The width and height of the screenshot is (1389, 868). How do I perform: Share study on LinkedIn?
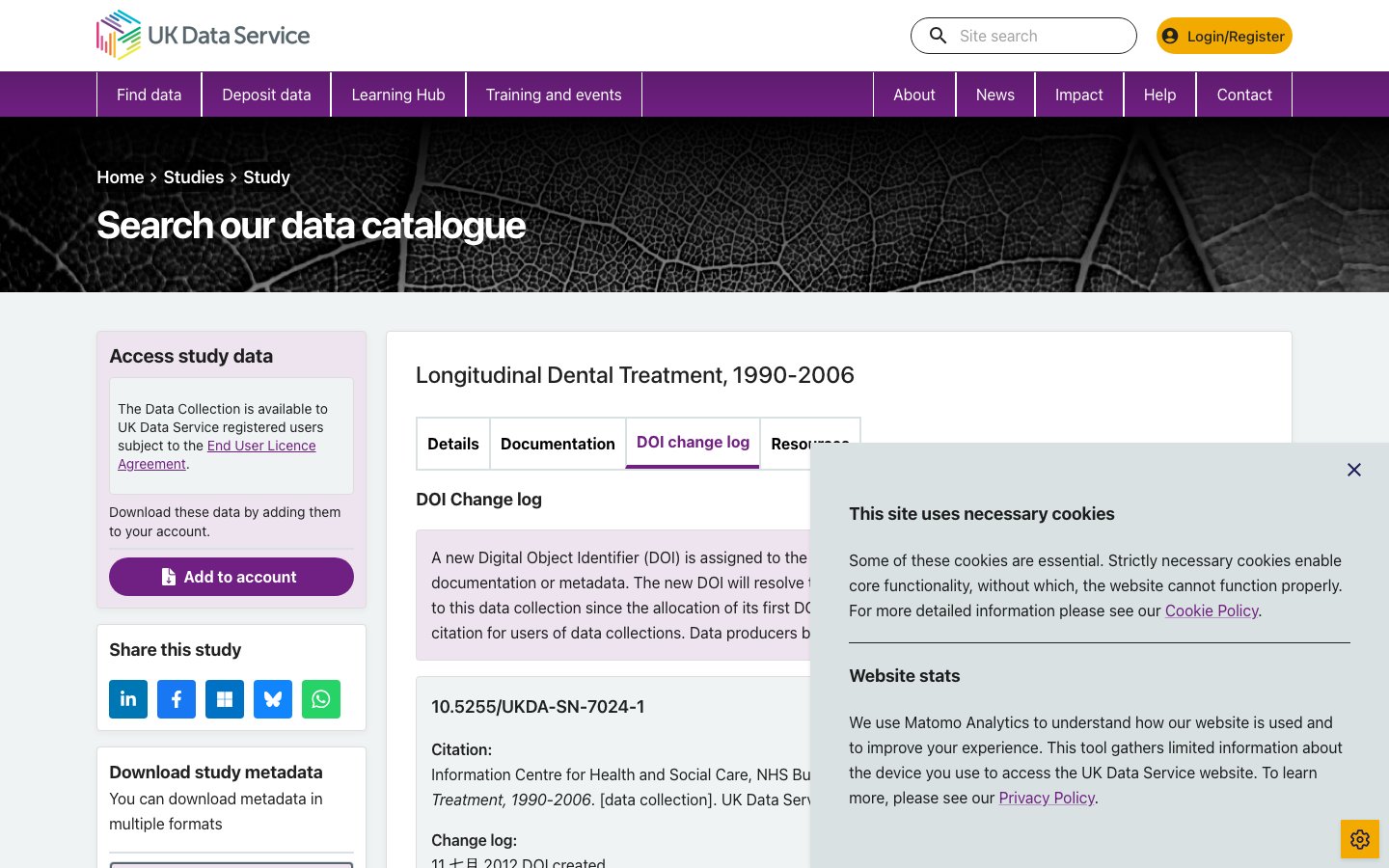[x=128, y=699]
